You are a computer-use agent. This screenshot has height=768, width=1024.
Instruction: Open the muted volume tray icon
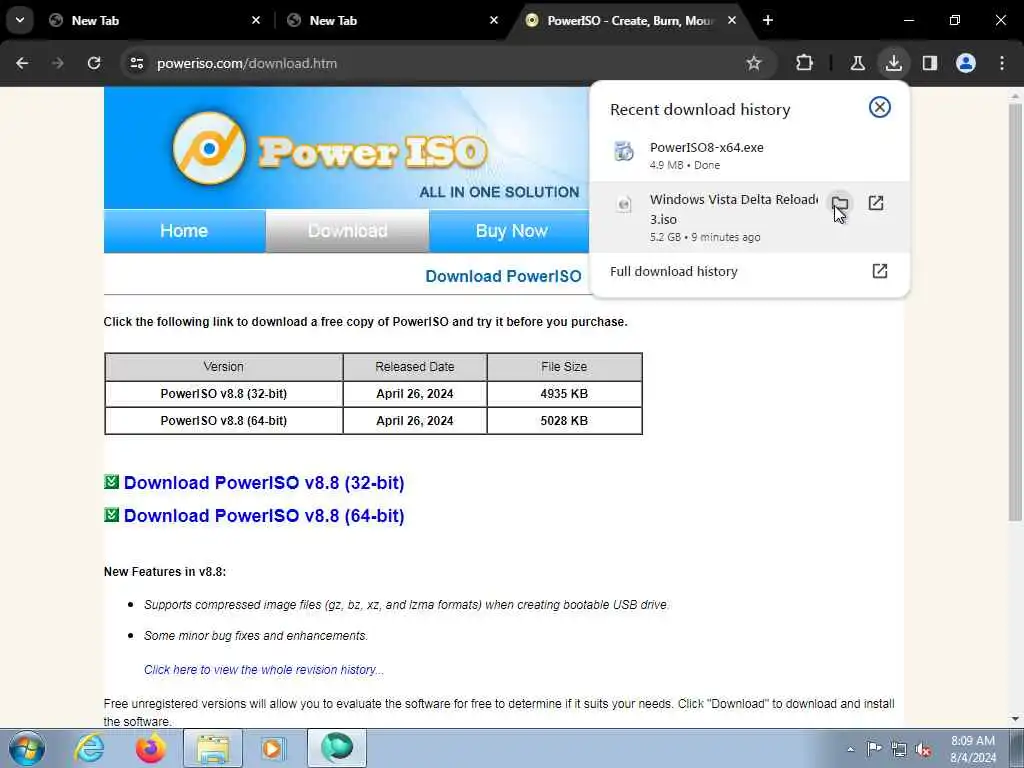(923, 749)
